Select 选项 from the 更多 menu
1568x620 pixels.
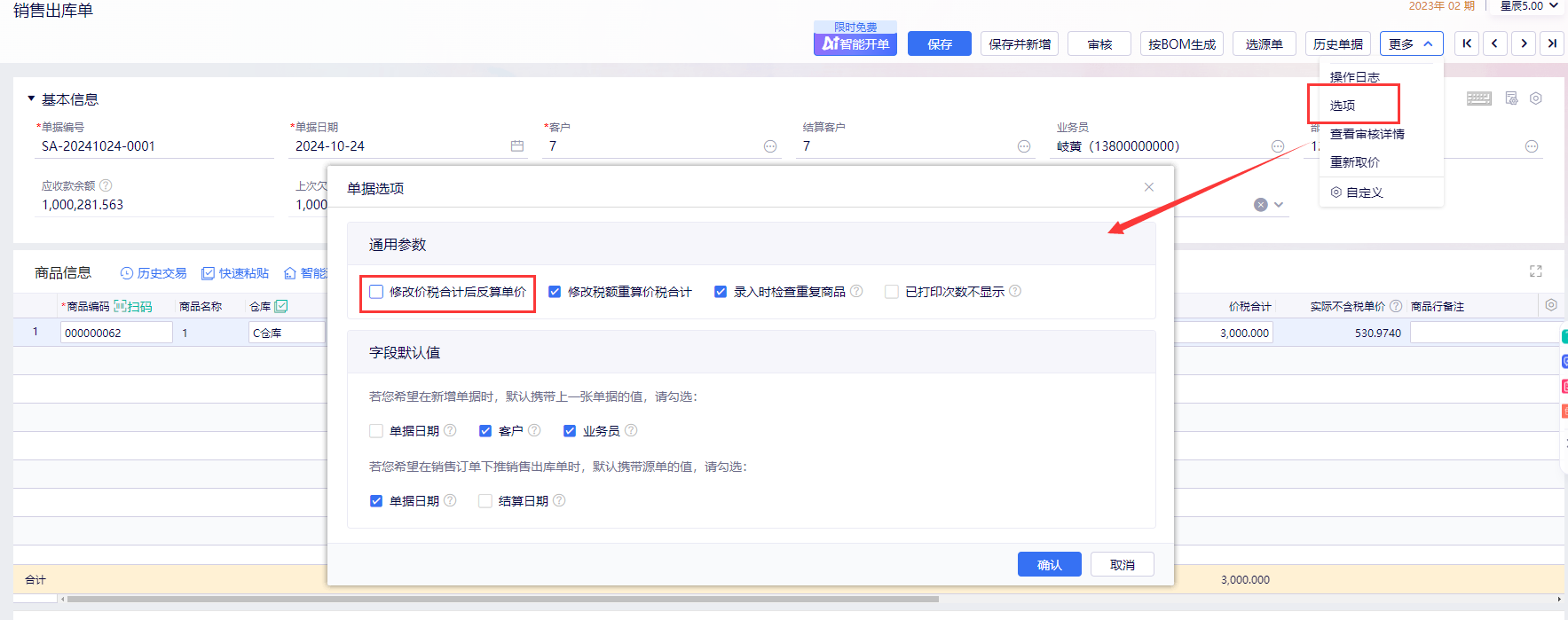tap(1343, 106)
